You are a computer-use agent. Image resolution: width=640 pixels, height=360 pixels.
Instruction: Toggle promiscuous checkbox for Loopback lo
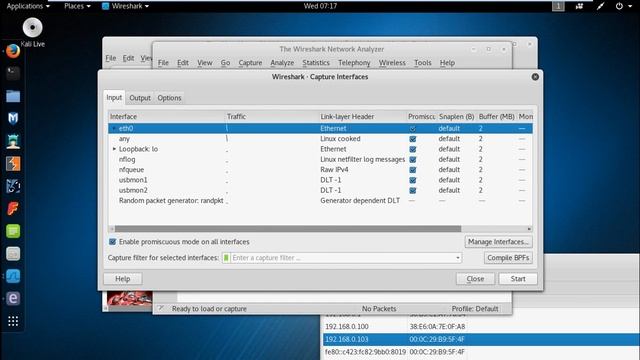413,149
